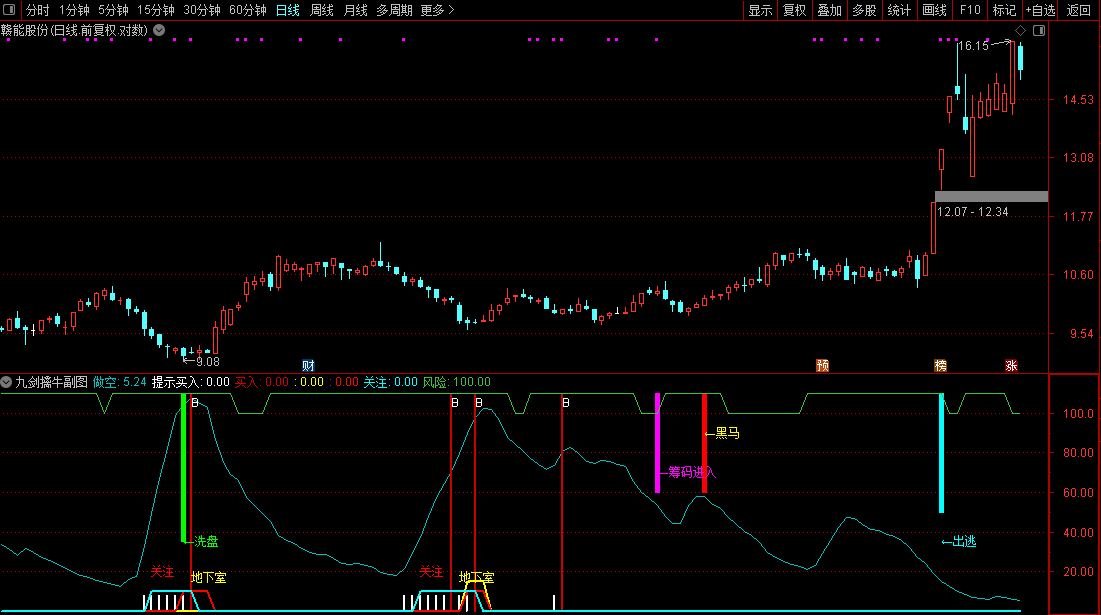Click the 涨 limit-up marker icon
This screenshot has width=1101, height=615.
coord(1011,365)
